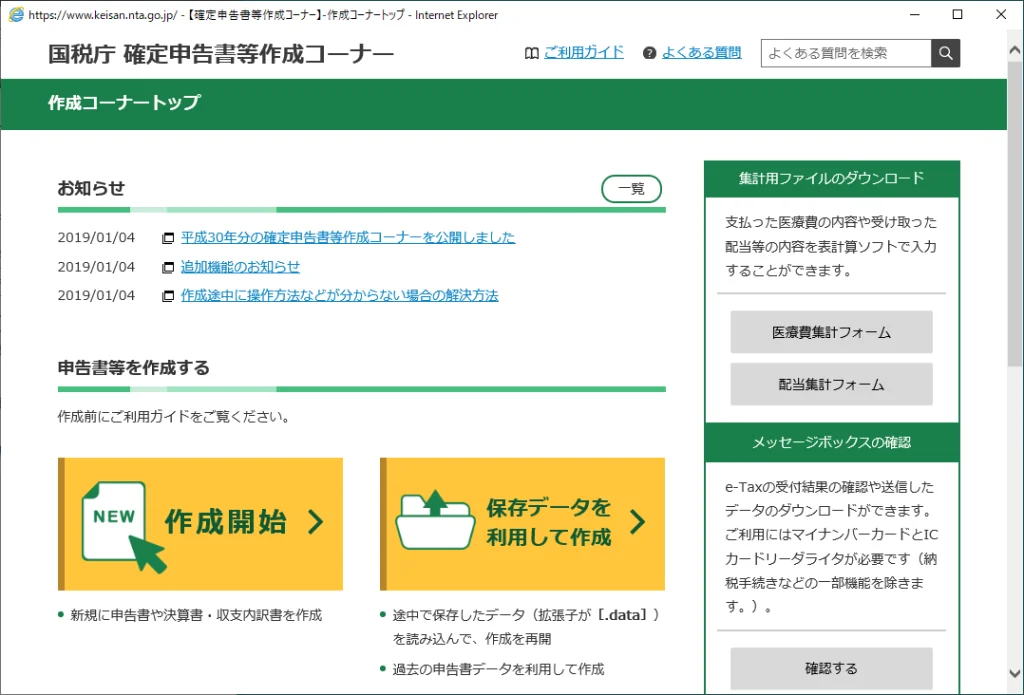The height and width of the screenshot is (695, 1024).
Task: Open the ご利用ガイド link
Action: click(x=584, y=52)
